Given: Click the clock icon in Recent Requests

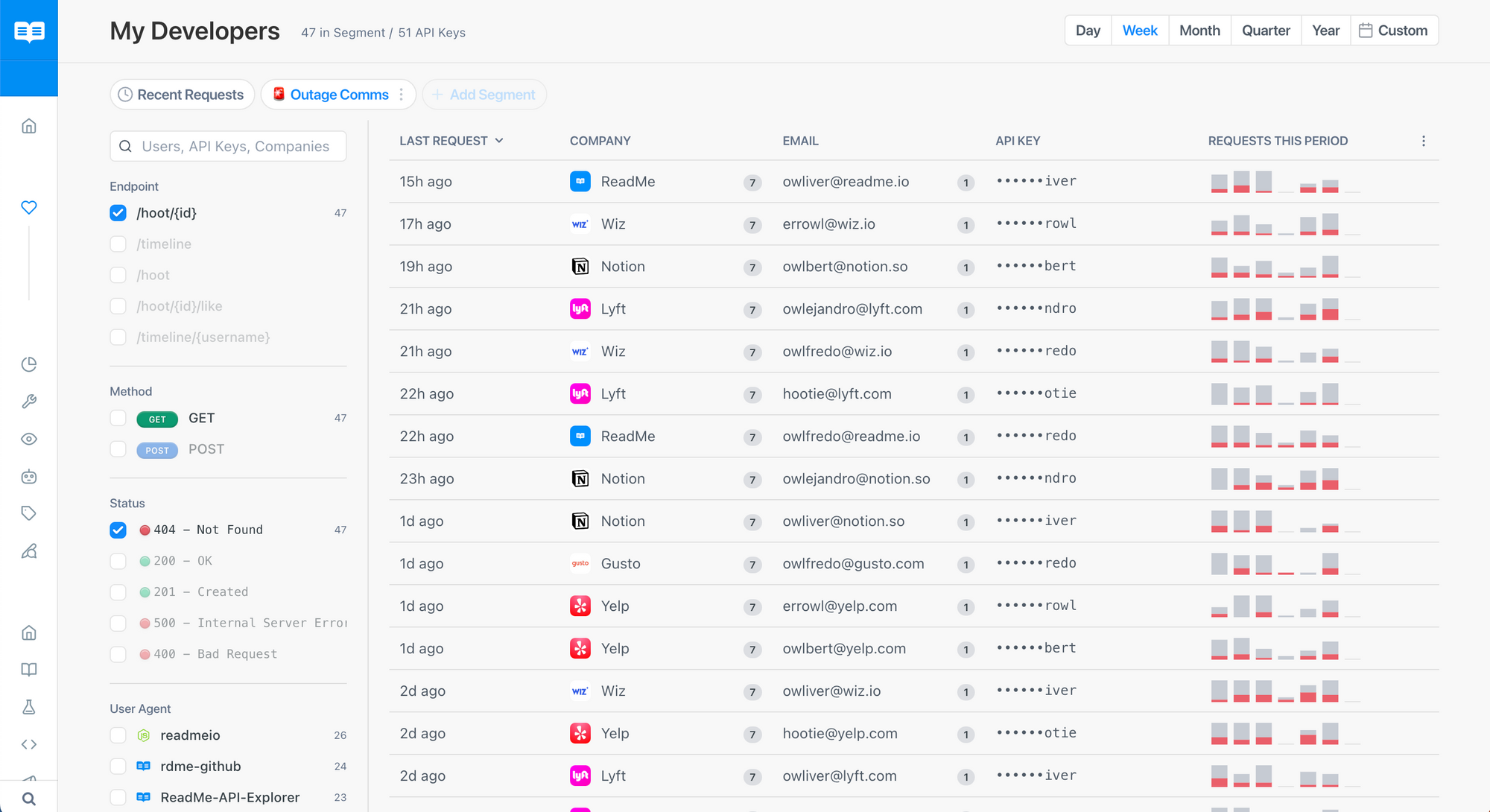Looking at the screenshot, I should [x=125, y=95].
